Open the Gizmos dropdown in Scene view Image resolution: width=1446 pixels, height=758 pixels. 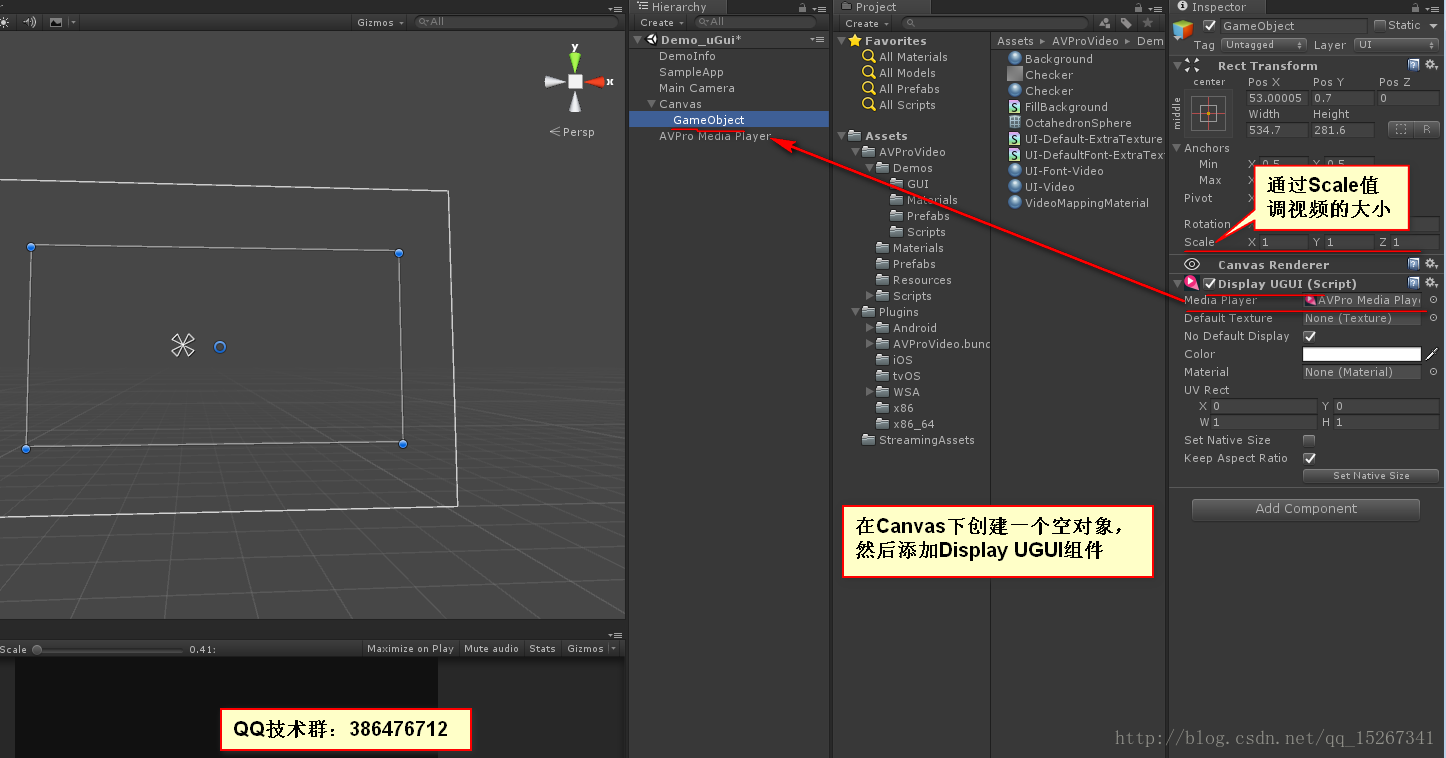point(381,22)
